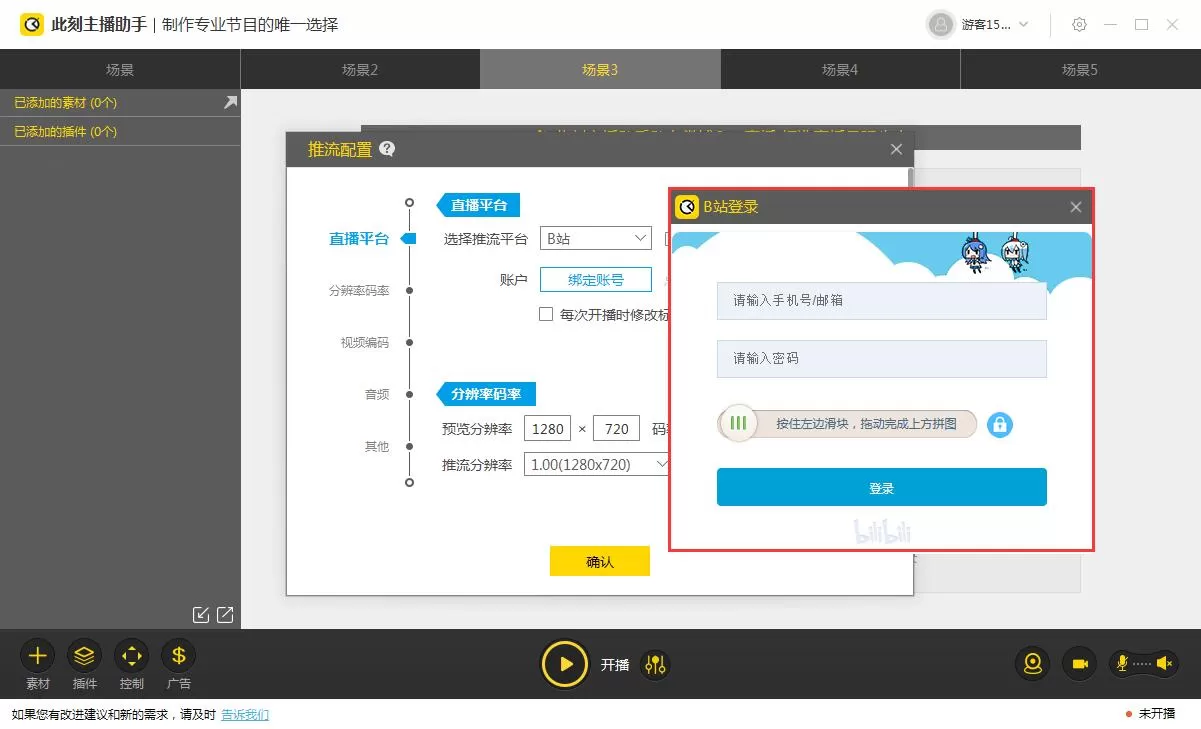This screenshot has width=1201, height=729.
Task: Switch to the 场景2 tab
Action: (x=360, y=69)
